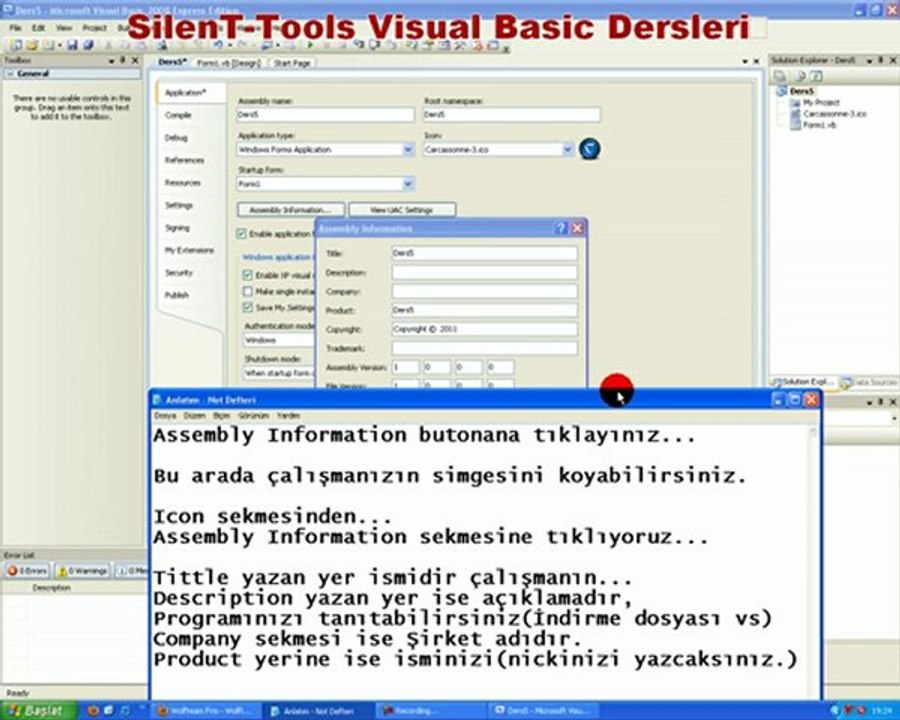Image resolution: width=900 pixels, height=720 pixels.
Task: Toggle Save My.Settings on Shutdown checkbox
Action: 248,307
